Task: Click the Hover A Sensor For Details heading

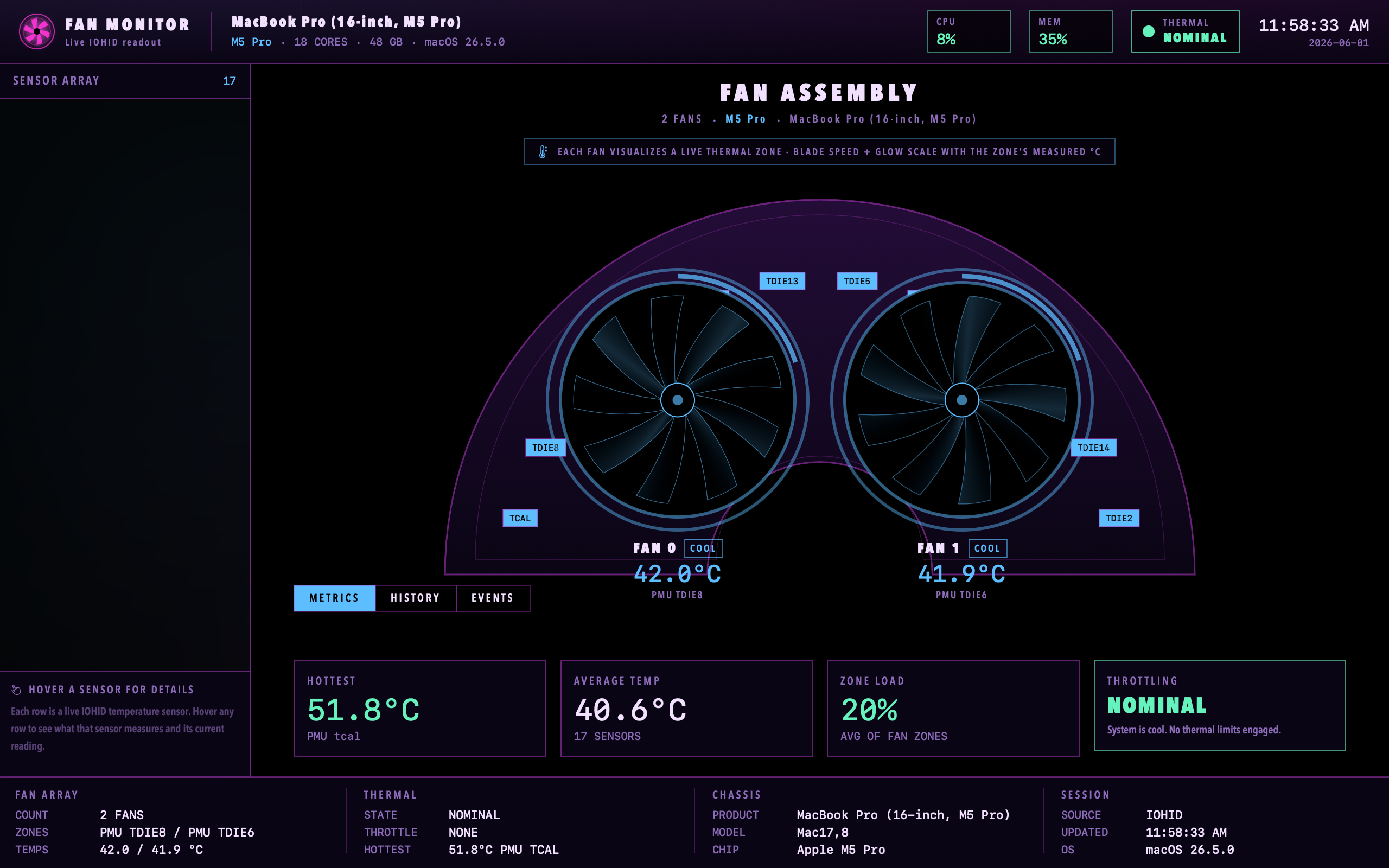Action: pos(111,690)
